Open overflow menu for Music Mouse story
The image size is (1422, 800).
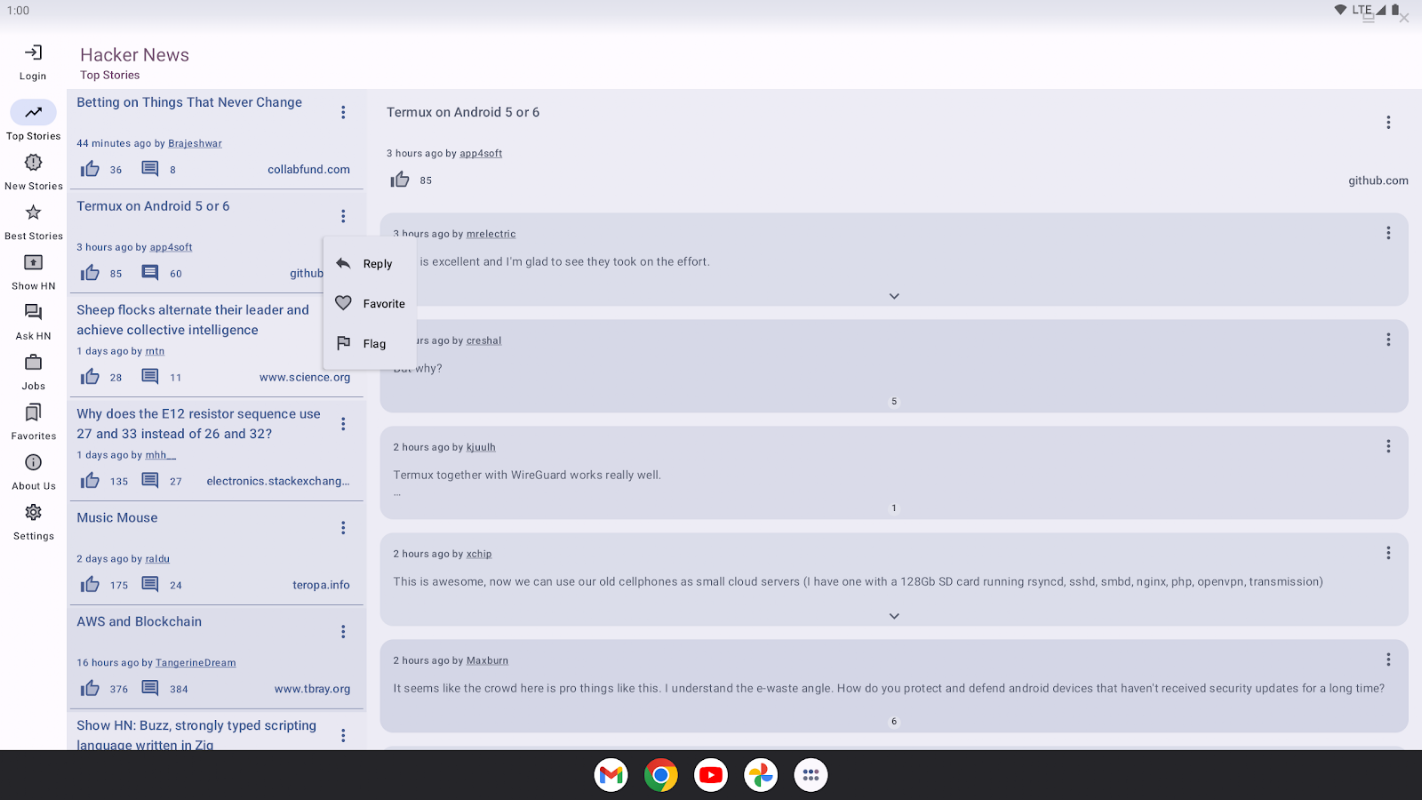click(x=343, y=528)
